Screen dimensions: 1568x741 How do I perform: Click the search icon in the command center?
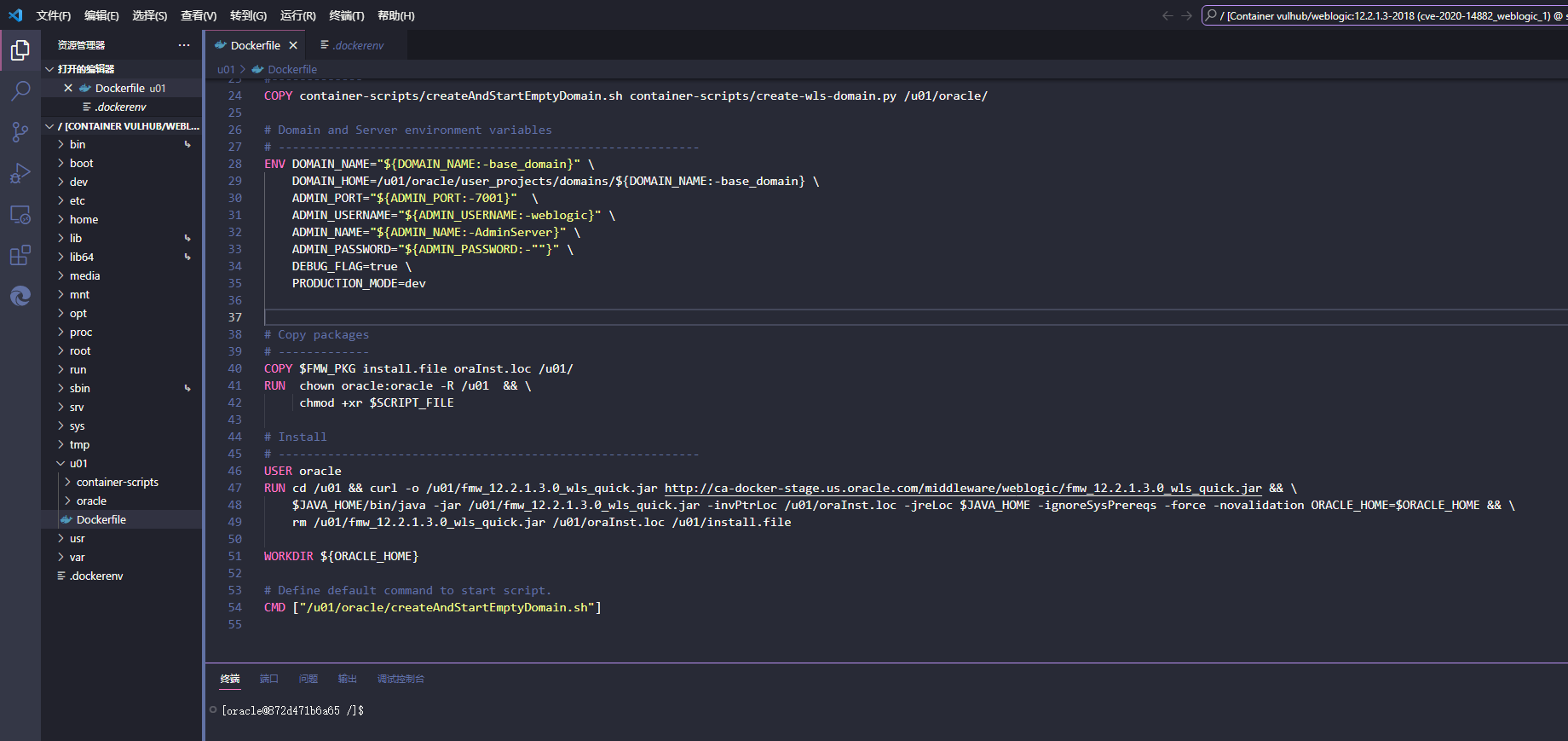1211,15
